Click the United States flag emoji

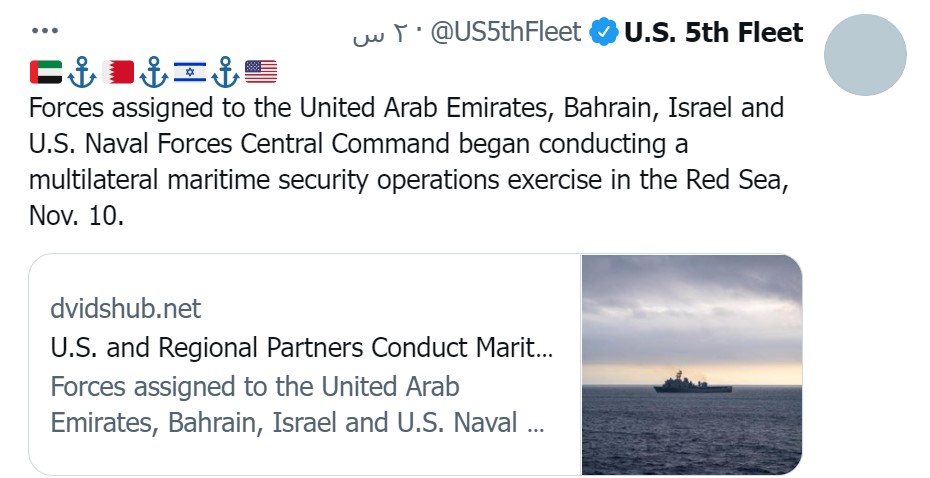coord(260,71)
